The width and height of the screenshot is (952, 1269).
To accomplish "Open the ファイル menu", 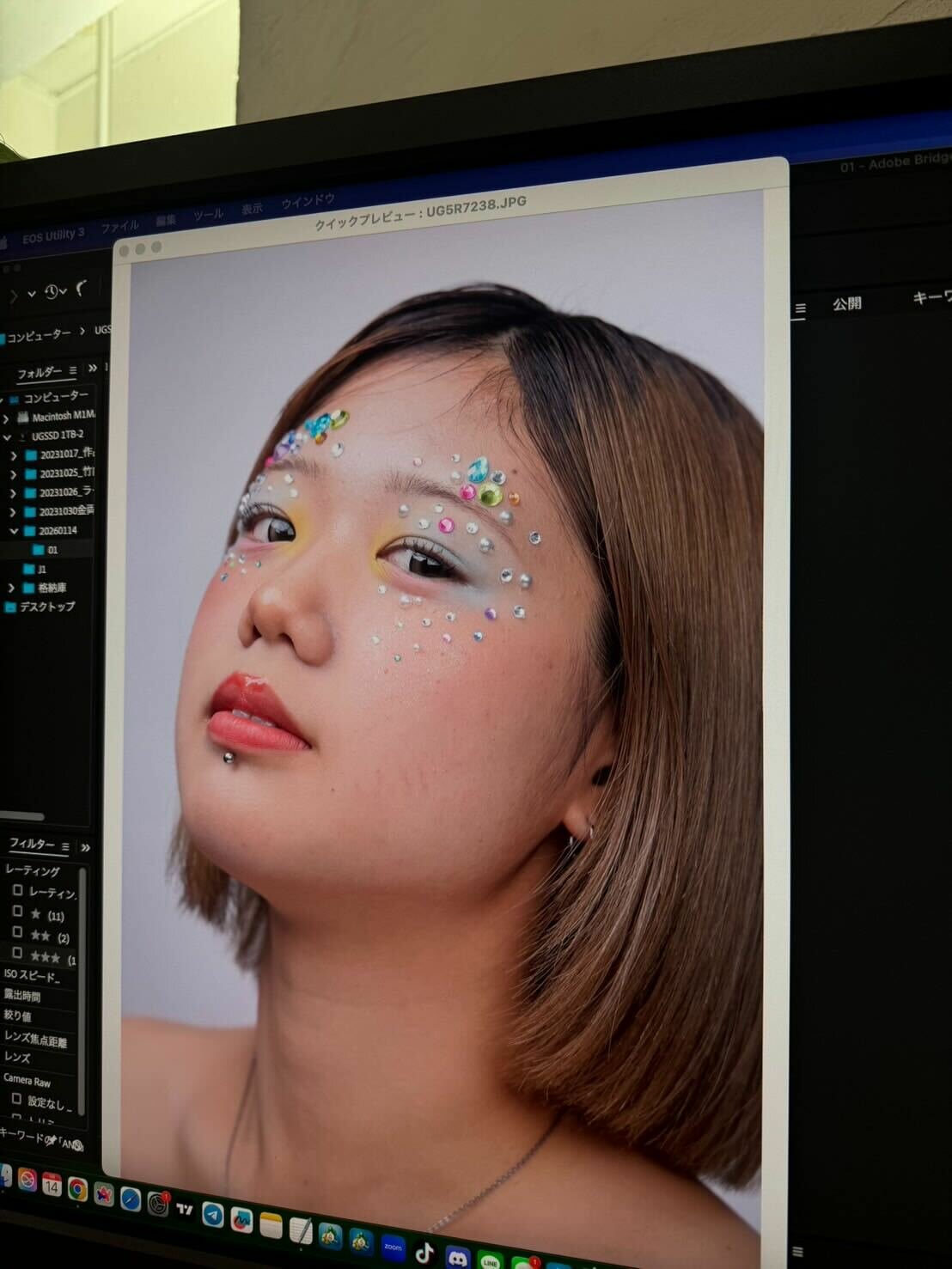I will [x=119, y=226].
